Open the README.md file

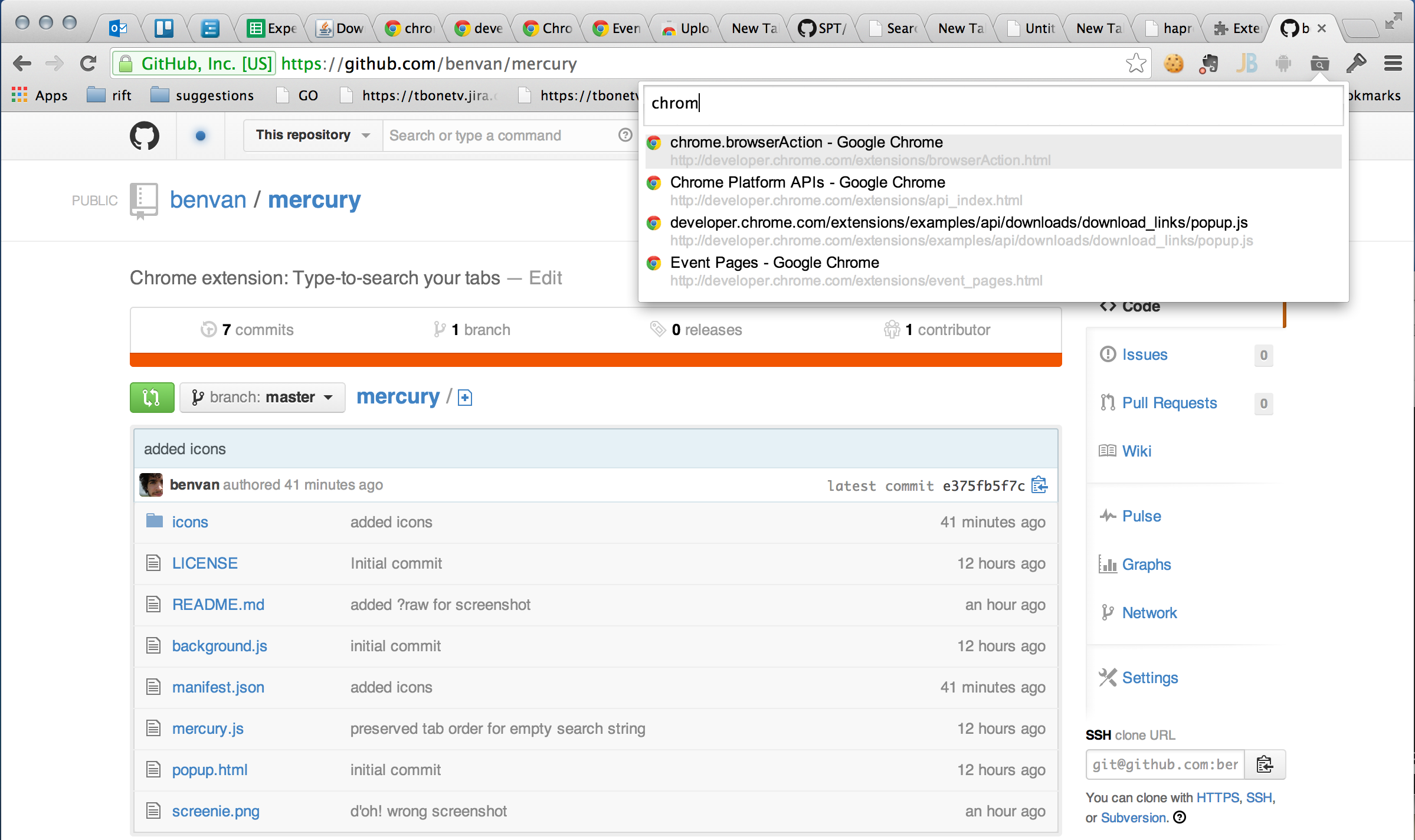pyautogui.click(x=218, y=605)
